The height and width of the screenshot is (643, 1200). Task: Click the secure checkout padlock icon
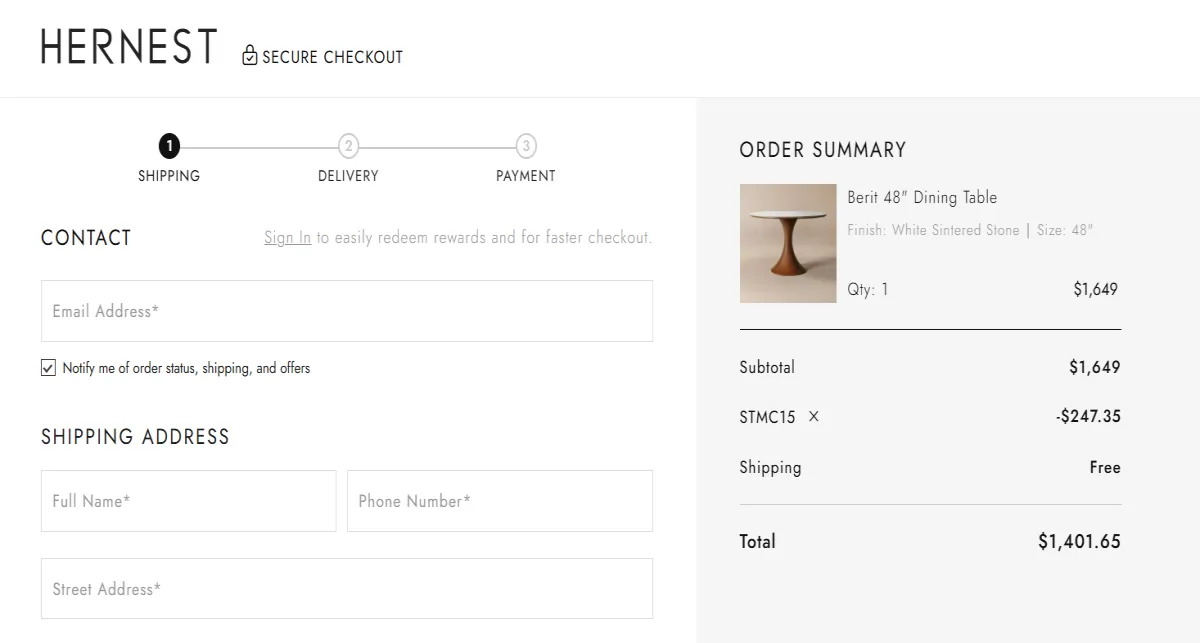[249, 56]
